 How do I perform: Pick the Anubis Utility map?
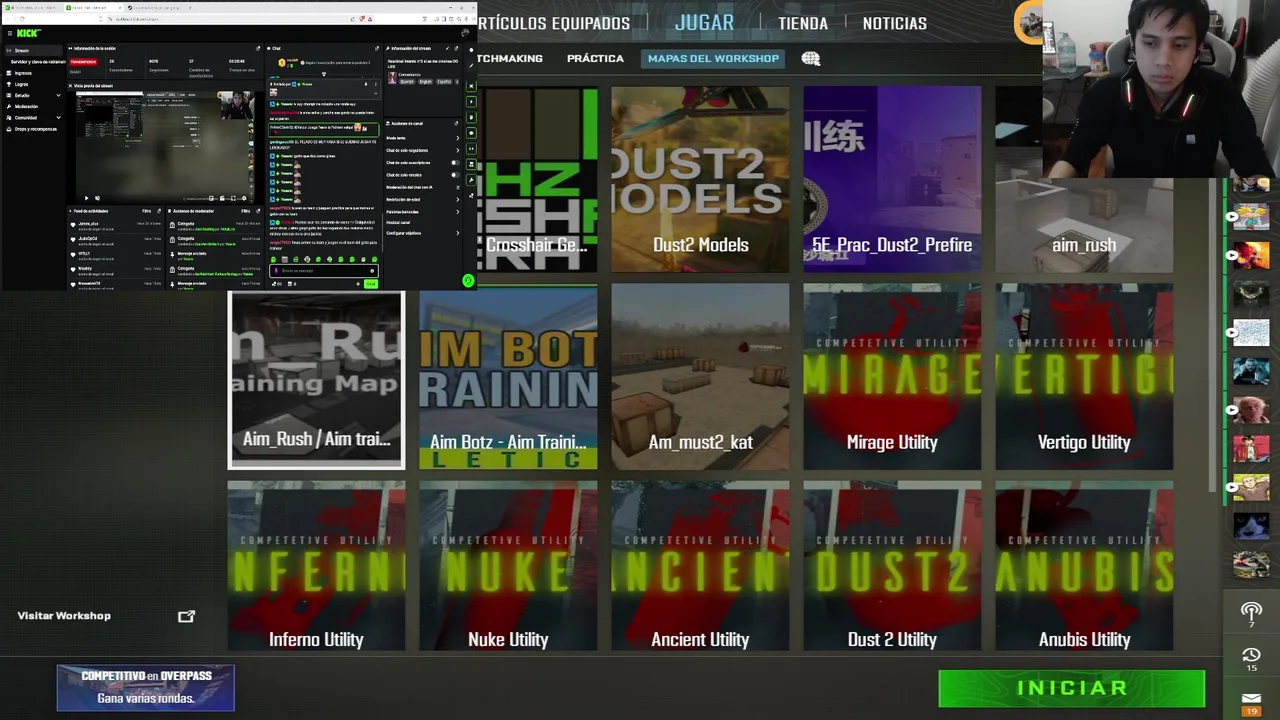1084,566
